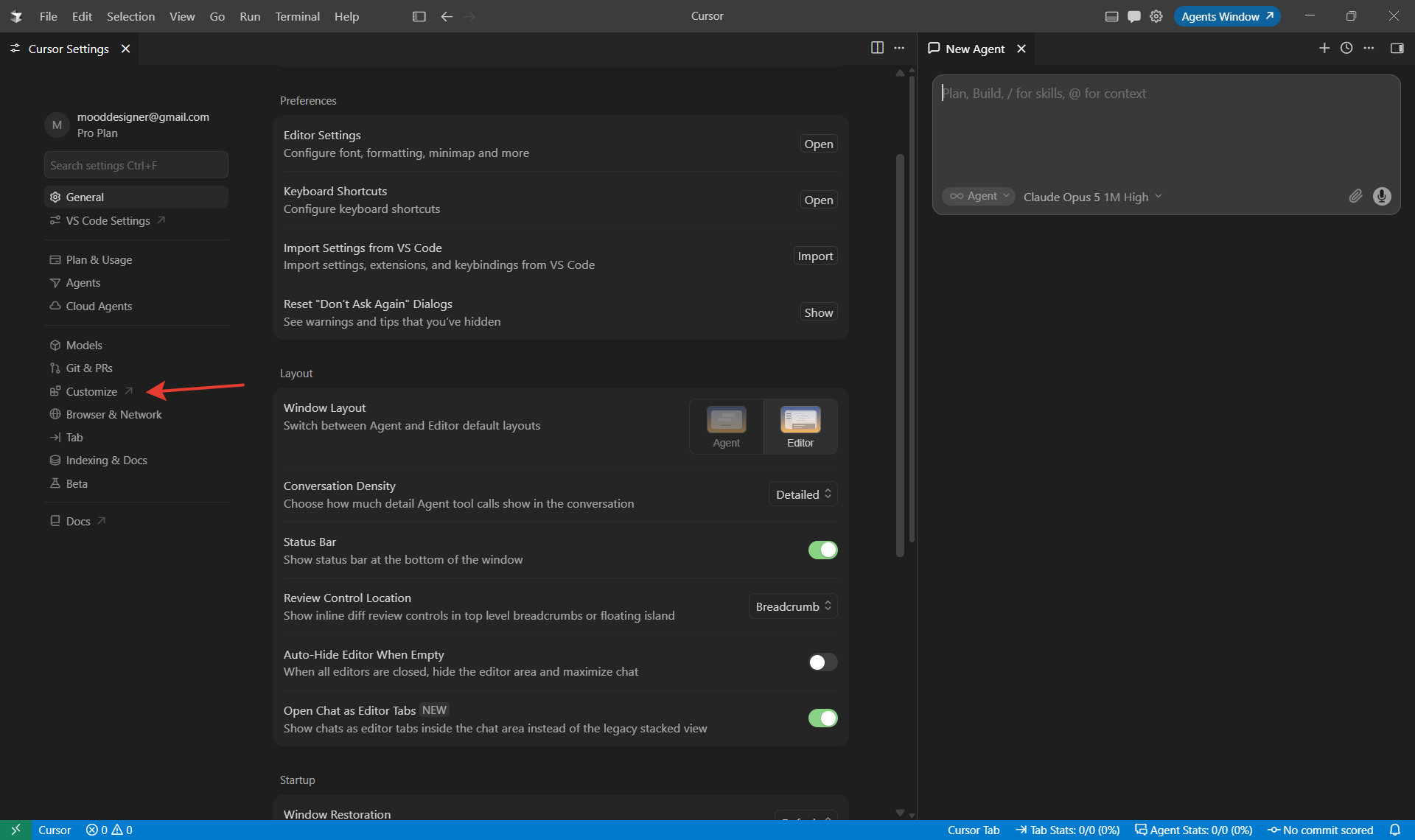Click Tab Stats status bar entry
This screenshot has width=1415, height=840.
1068,830
